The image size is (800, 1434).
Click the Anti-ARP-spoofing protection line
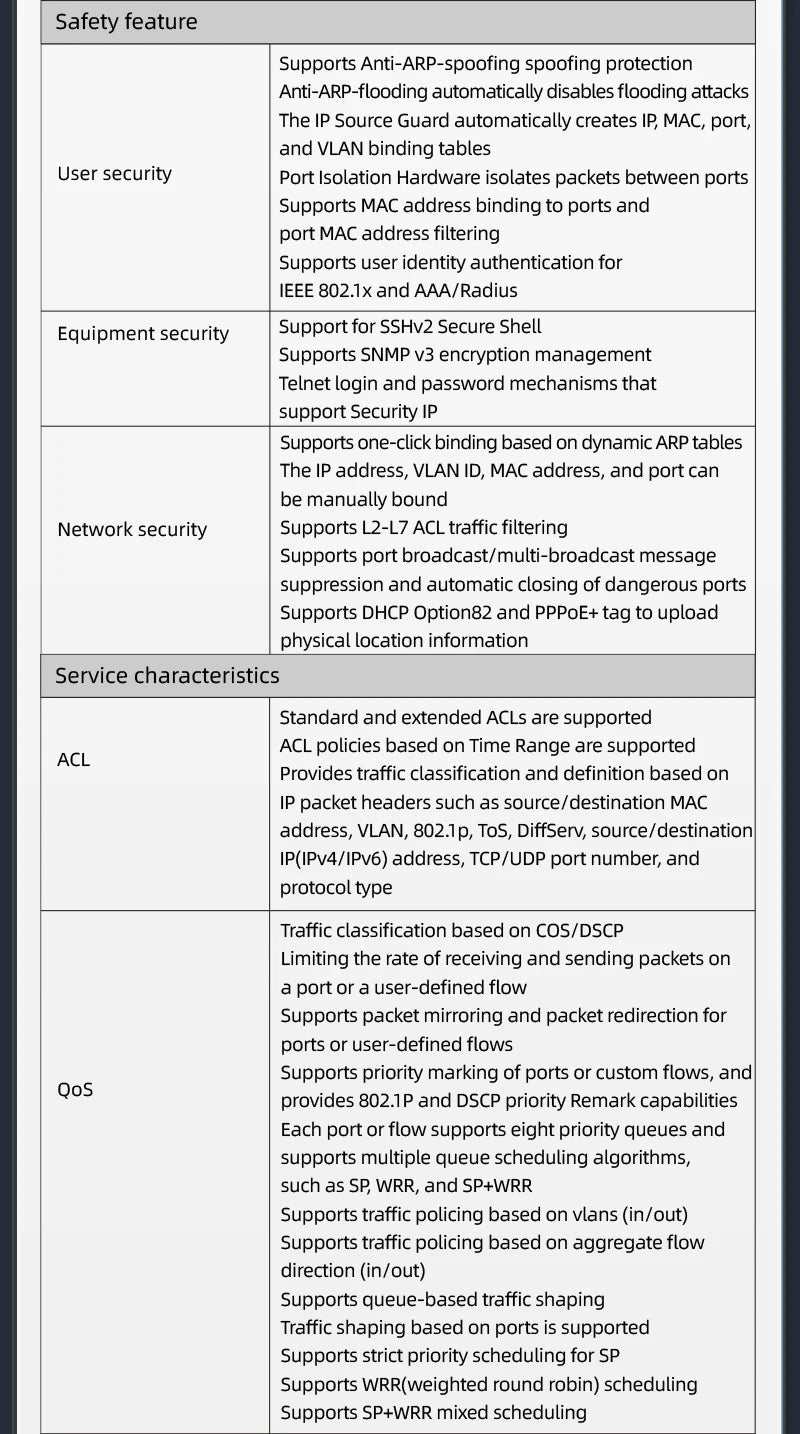point(485,64)
